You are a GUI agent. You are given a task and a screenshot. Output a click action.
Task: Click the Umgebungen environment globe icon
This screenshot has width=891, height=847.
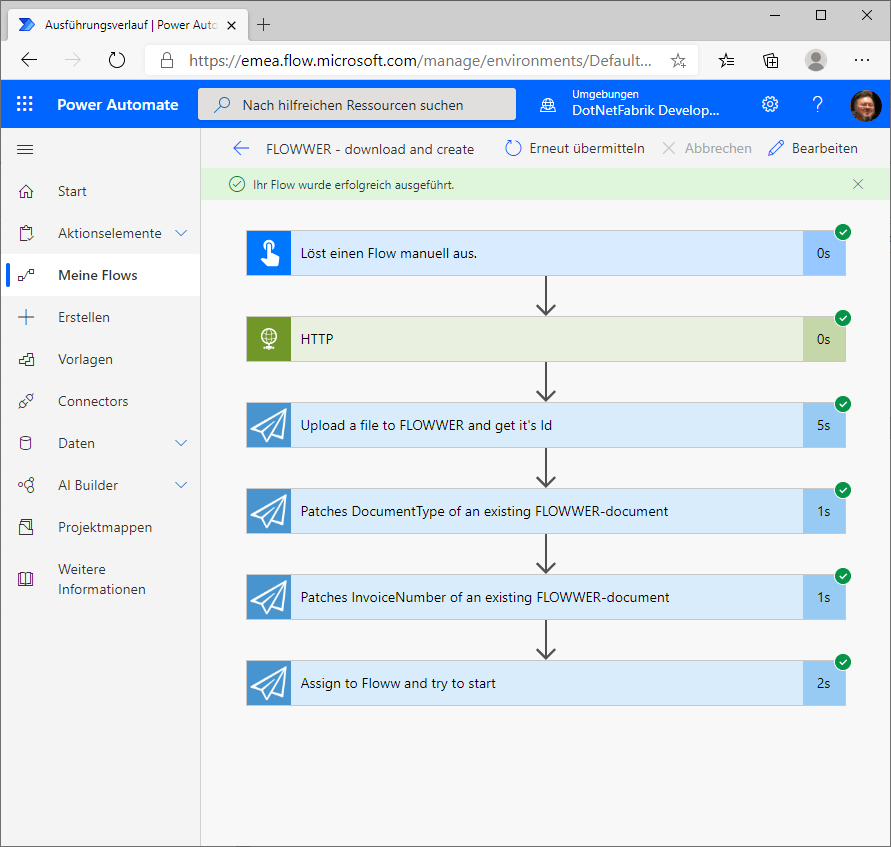pos(548,105)
